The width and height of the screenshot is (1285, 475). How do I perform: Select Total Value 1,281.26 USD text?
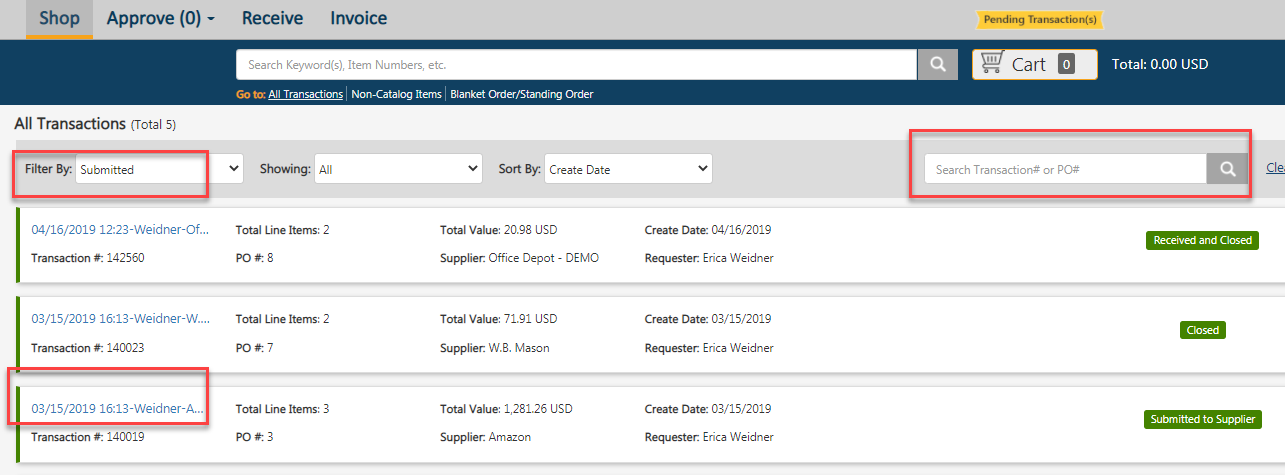[506, 408]
